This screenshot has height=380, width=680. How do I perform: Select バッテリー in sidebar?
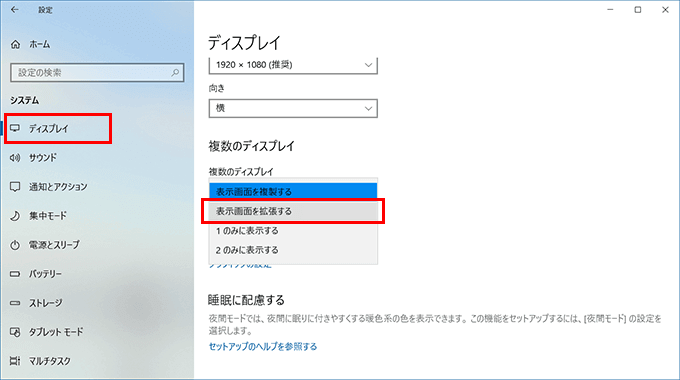(x=45, y=274)
